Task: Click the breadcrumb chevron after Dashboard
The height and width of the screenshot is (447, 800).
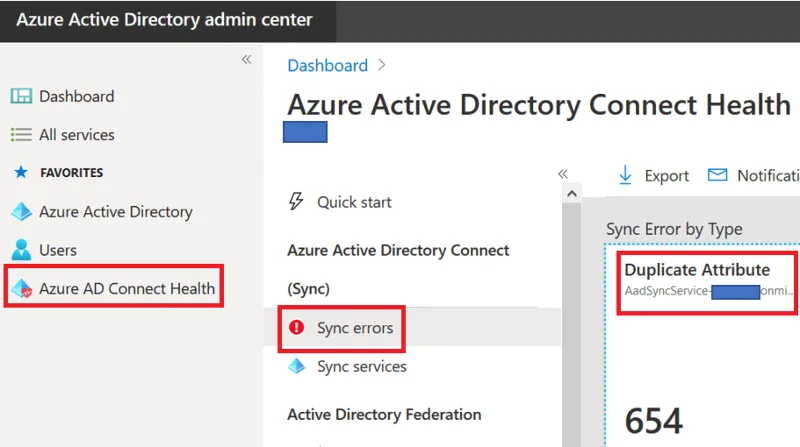Action: tap(382, 65)
